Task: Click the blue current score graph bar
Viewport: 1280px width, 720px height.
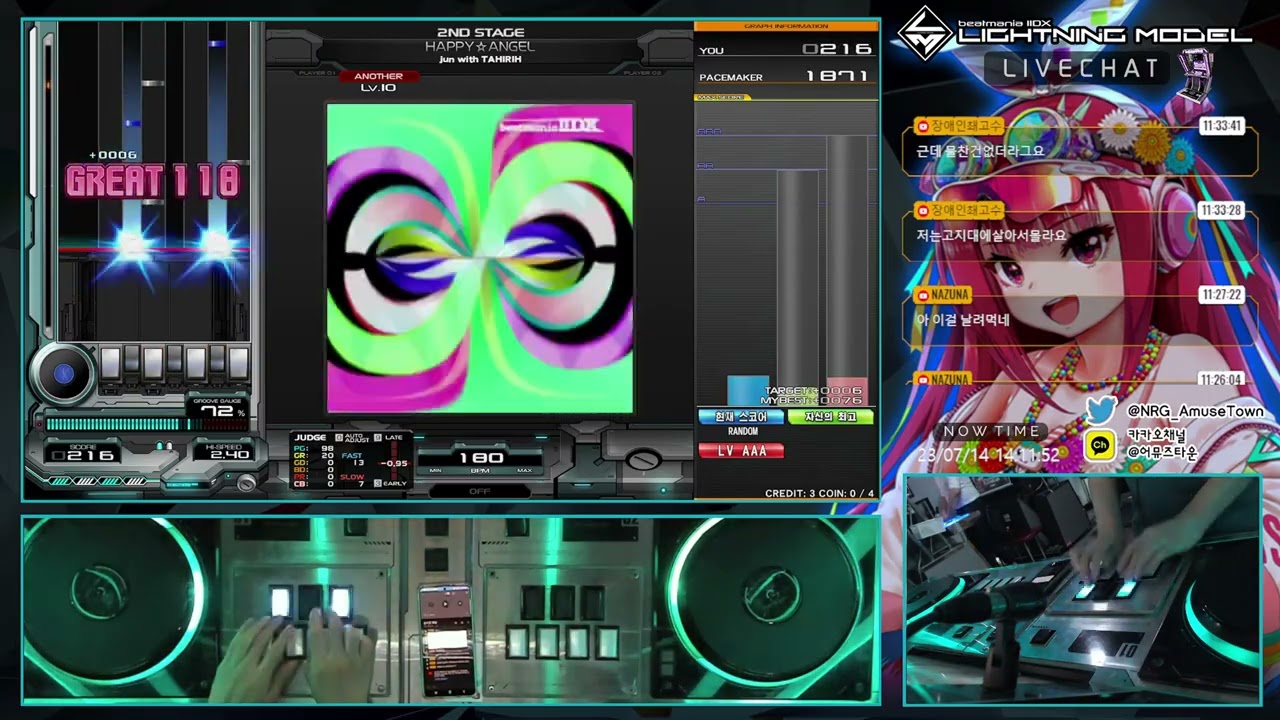Action: [747, 390]
